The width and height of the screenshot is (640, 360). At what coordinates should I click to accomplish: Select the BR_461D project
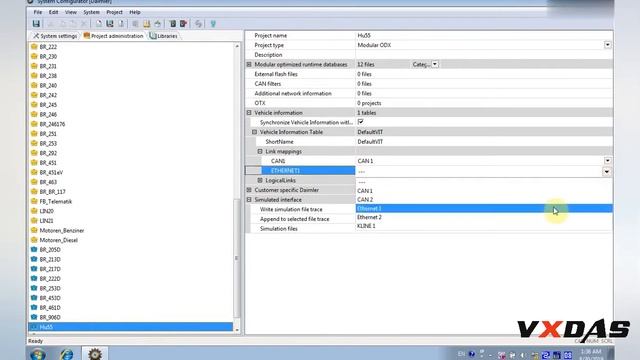tap(50, 307)
